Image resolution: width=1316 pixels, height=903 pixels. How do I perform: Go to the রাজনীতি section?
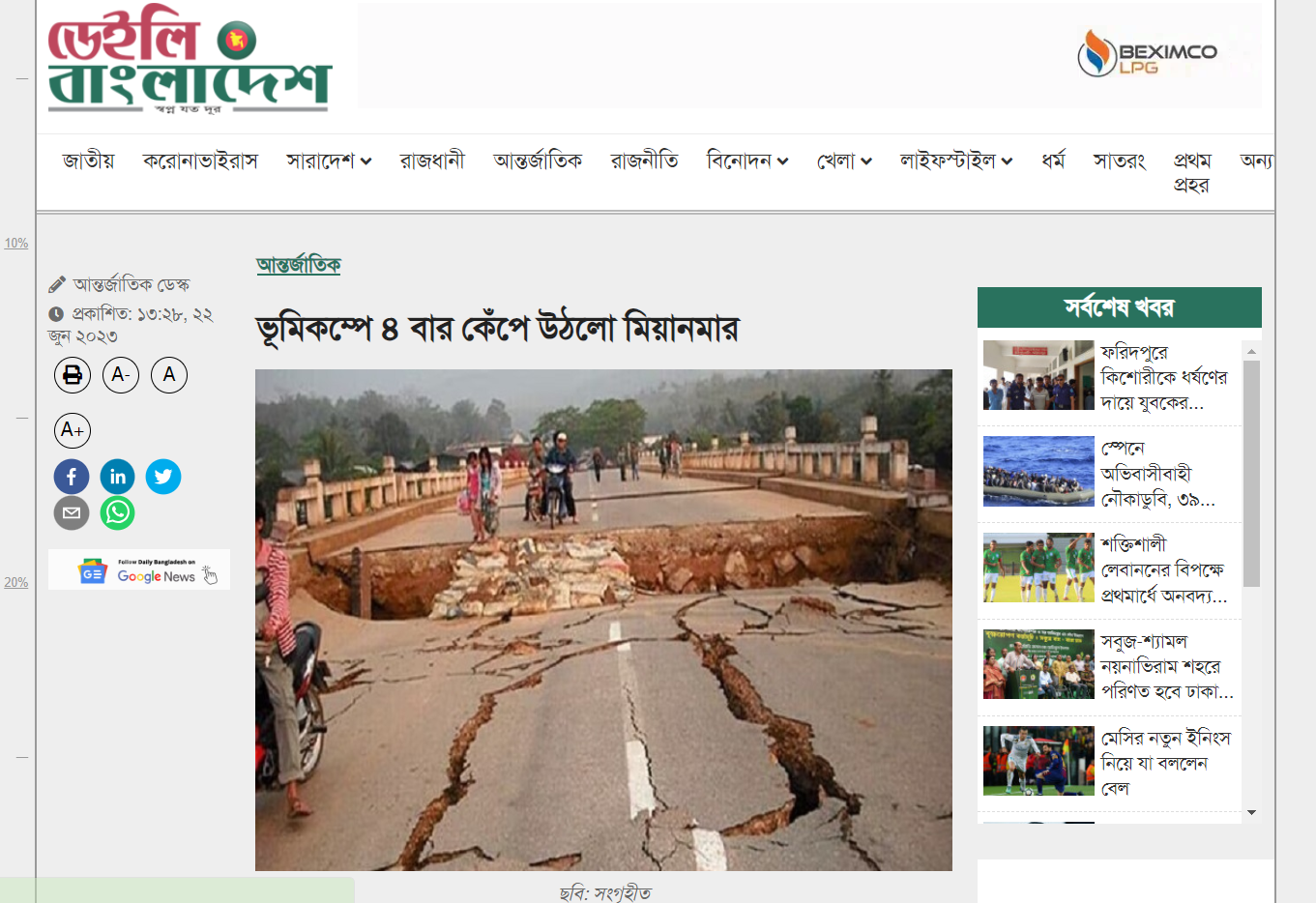pos(645,160)
